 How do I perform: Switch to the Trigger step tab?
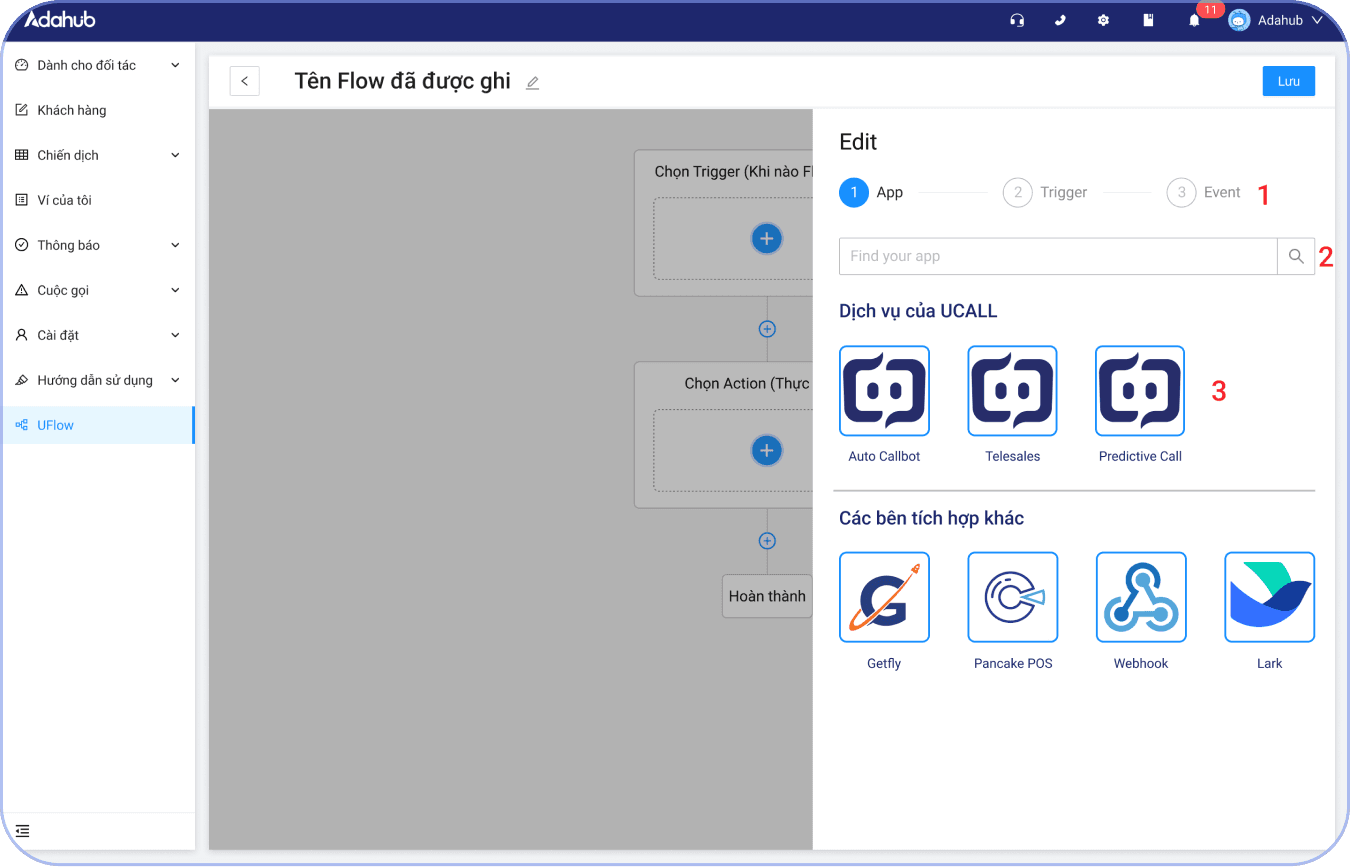click(x=1045, y=192)
